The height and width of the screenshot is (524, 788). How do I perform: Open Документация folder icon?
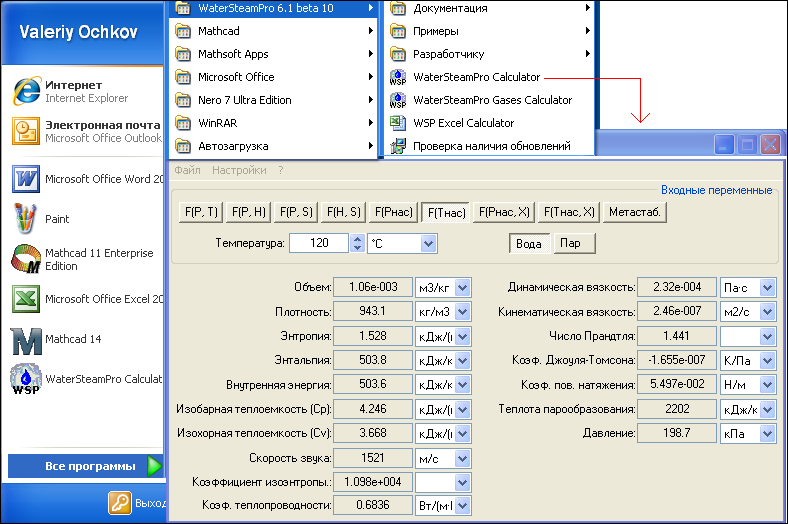tap(398, 8)
